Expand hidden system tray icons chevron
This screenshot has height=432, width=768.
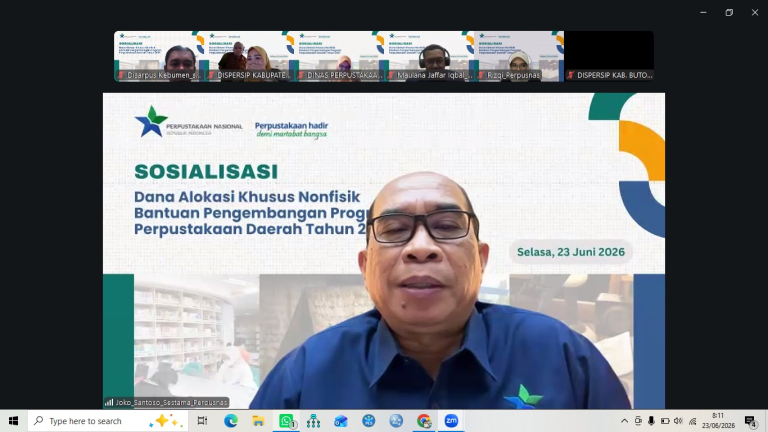[624, 421]
